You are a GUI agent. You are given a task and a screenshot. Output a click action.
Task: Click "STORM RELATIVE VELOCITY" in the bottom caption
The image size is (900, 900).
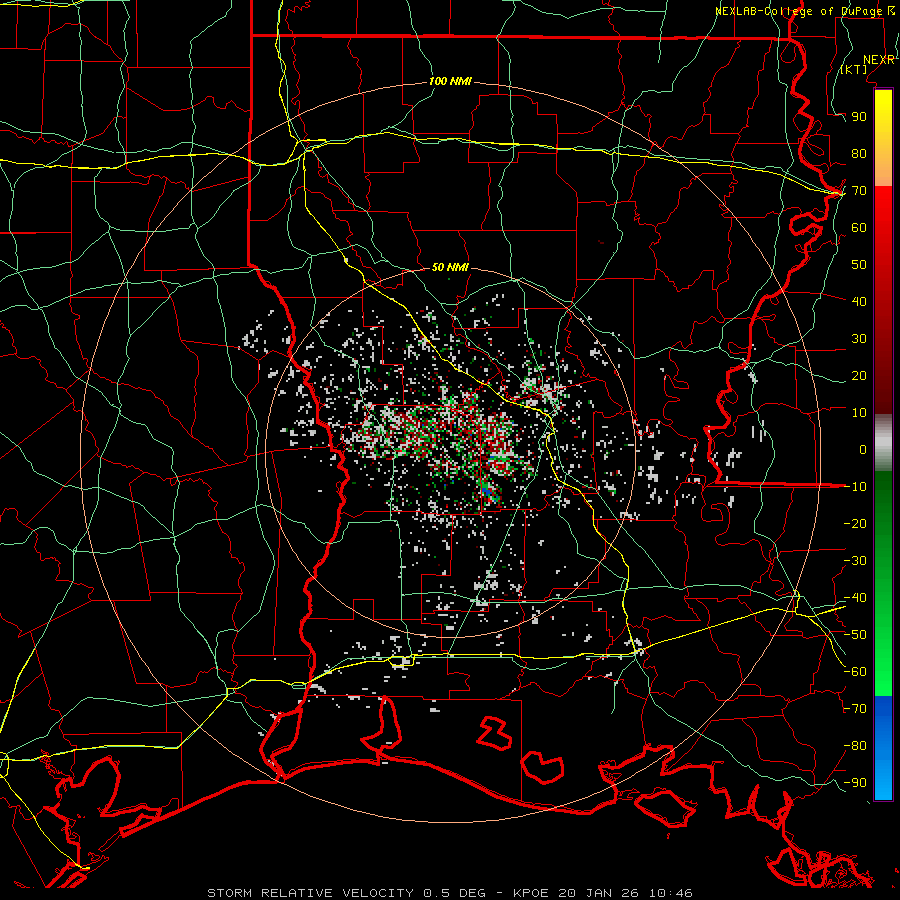click(x=310, y=893)
